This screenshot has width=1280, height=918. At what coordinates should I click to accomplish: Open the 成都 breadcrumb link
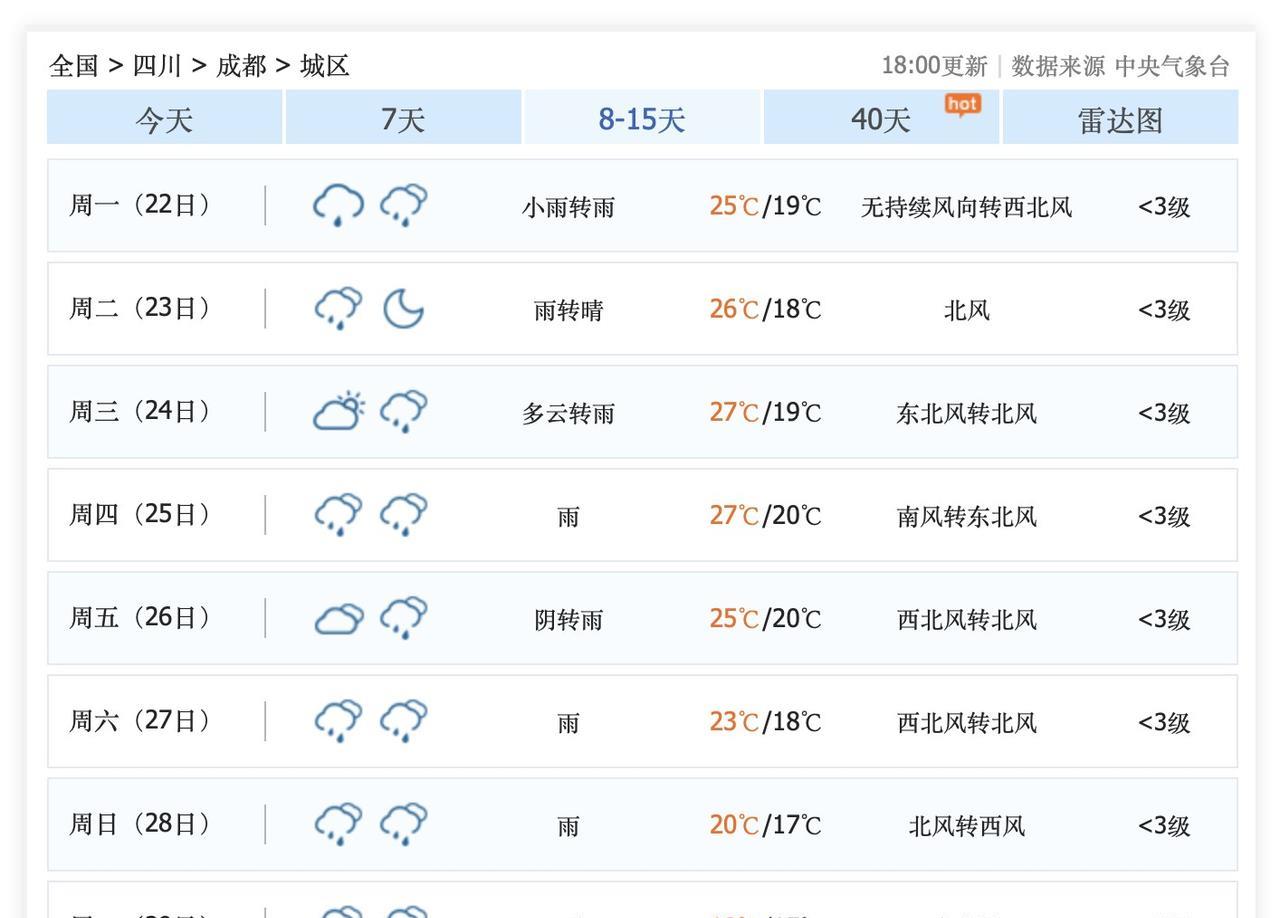[241, 66]
